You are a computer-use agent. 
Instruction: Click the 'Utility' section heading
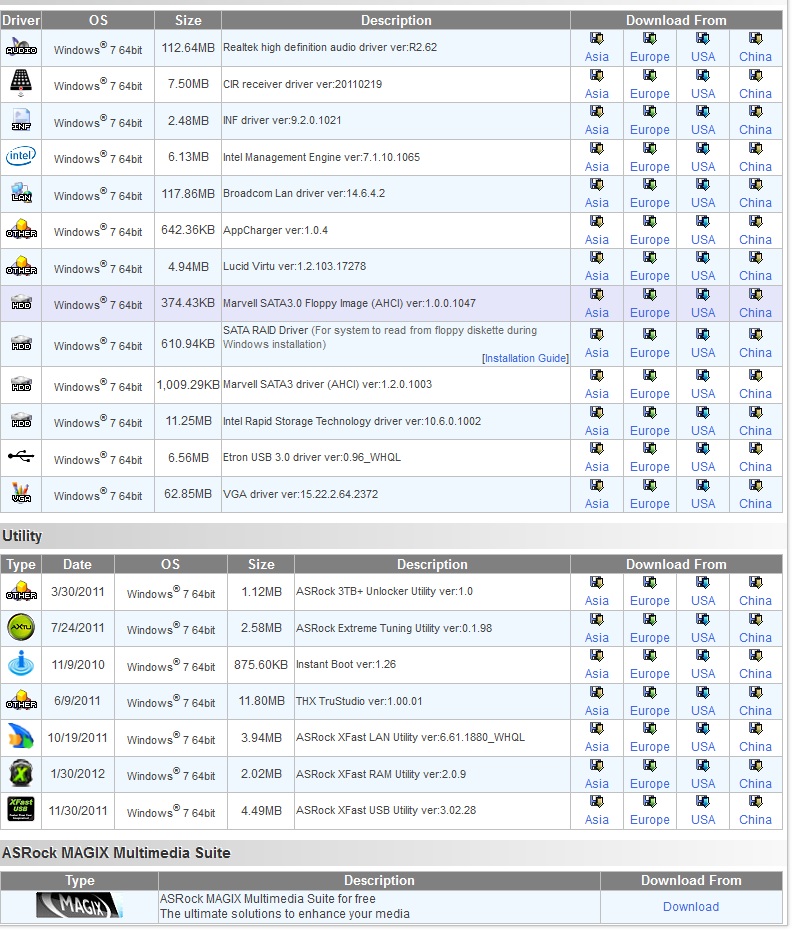coord(22,536)
